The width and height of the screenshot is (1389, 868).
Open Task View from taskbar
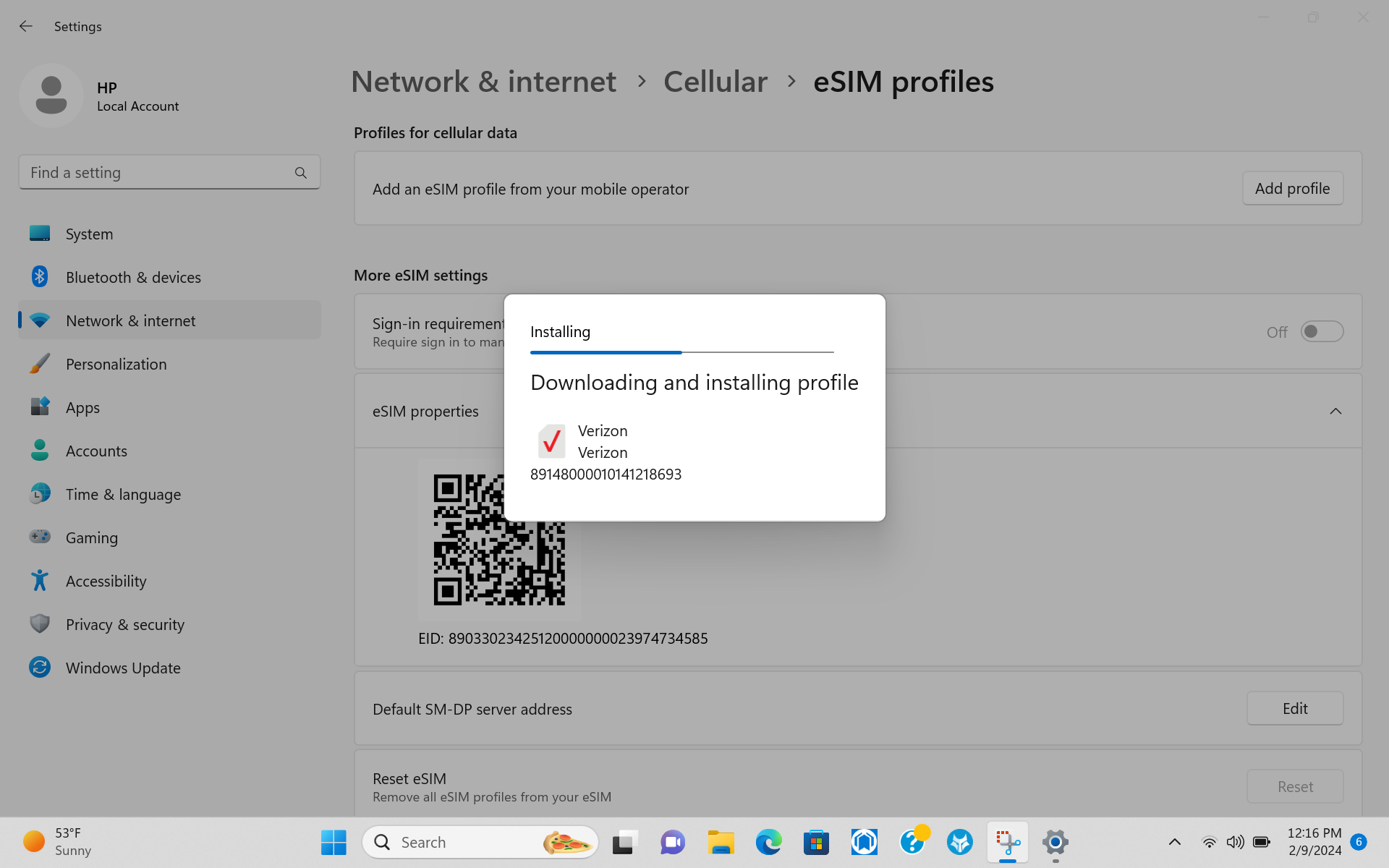(x=625, y=842)
